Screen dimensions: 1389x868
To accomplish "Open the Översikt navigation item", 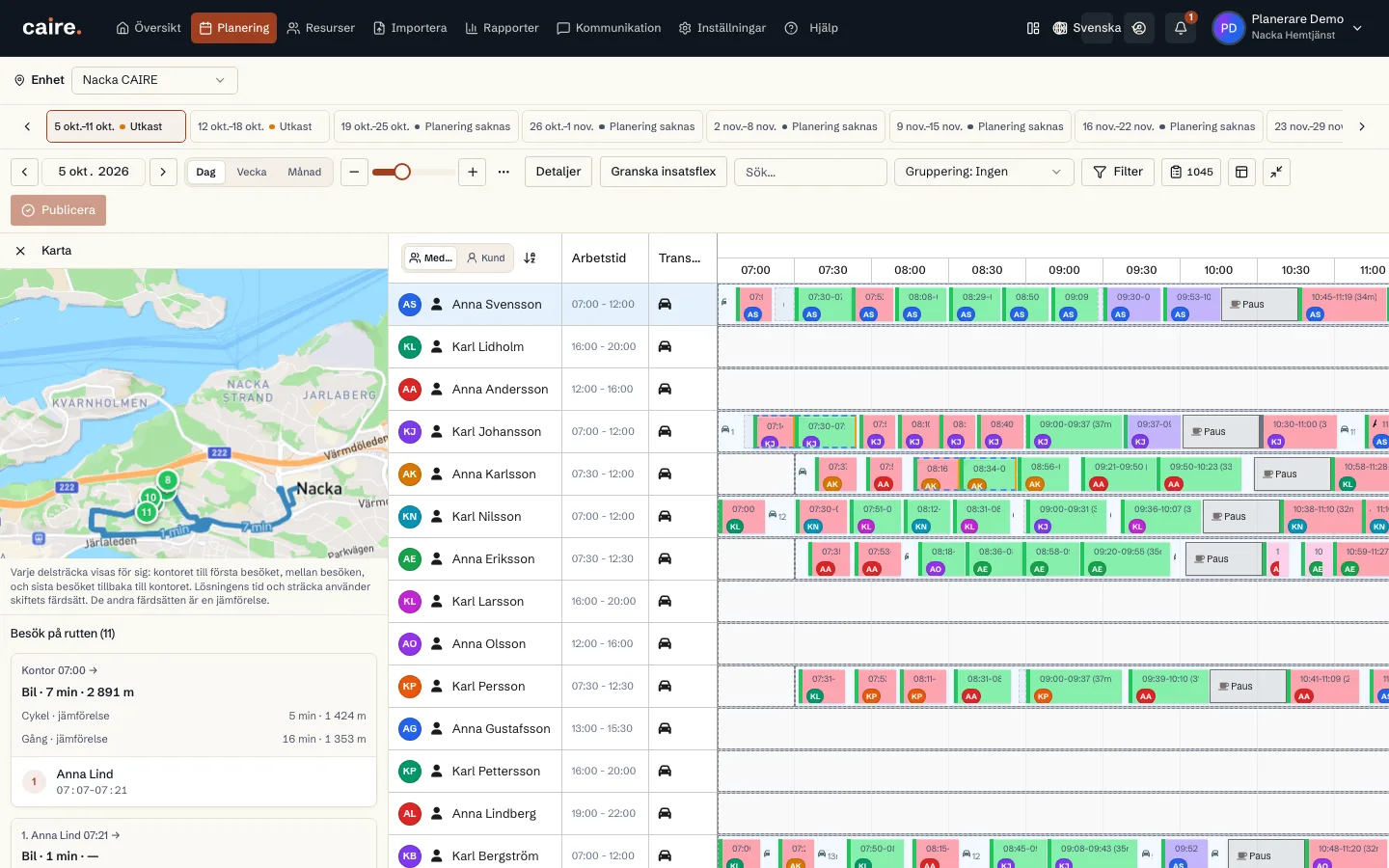I will (149, 28).
